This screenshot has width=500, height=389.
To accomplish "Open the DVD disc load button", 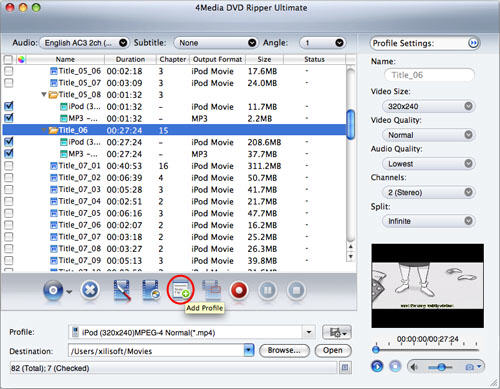I will (53, 290).
